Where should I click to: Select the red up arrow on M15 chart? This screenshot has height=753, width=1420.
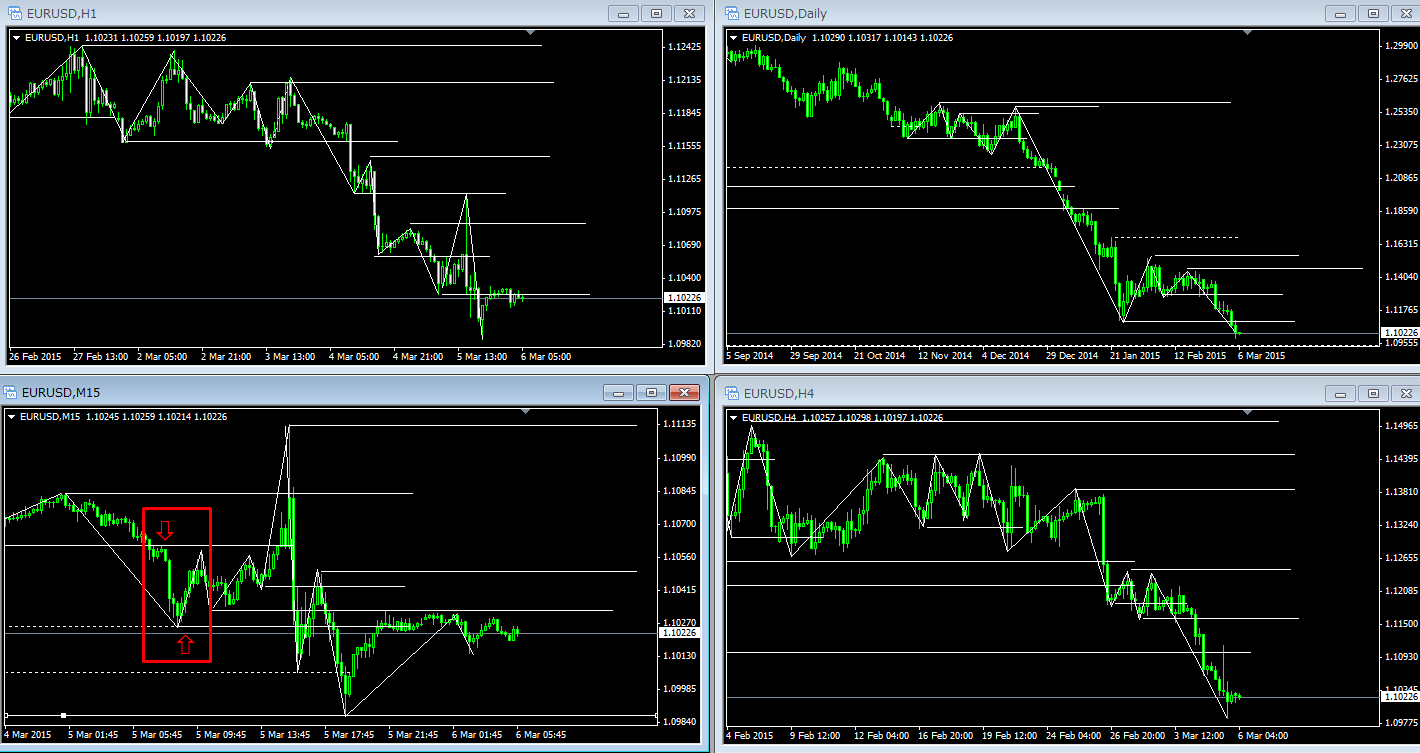tap(185, 643)
